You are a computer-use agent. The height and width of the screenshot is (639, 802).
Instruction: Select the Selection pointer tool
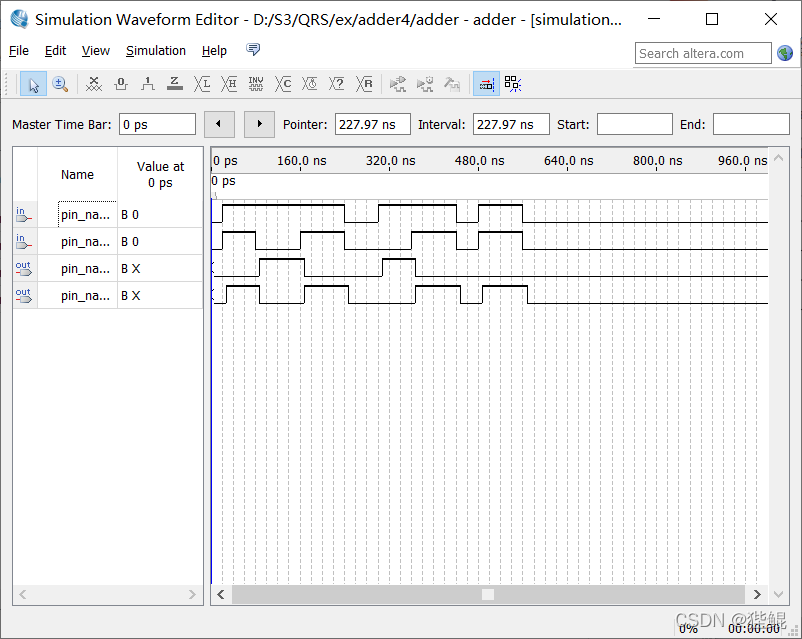coord(33,84)
